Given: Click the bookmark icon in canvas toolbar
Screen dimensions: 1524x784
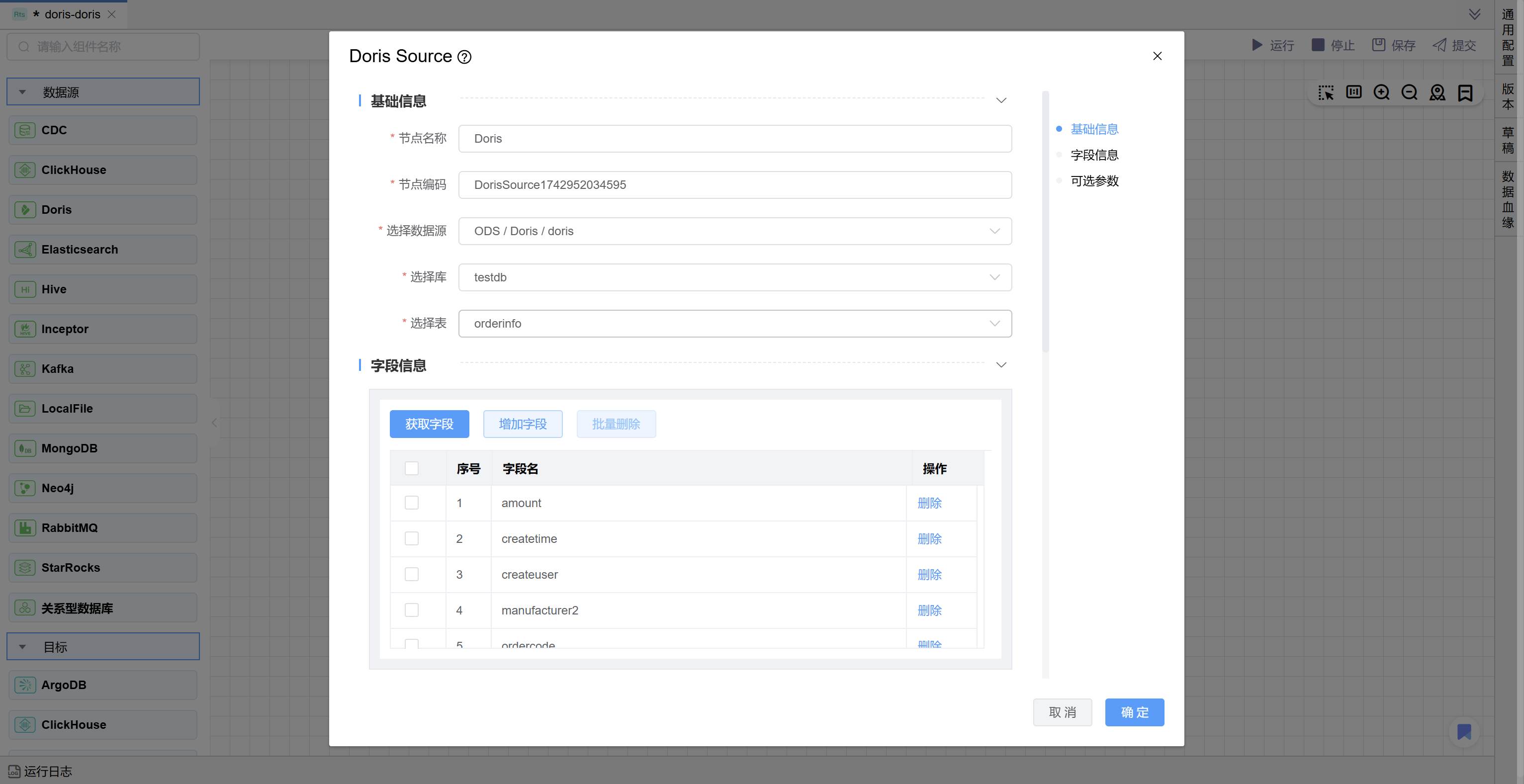Looking at the screenshot, I should click(x=1465, y=93).
